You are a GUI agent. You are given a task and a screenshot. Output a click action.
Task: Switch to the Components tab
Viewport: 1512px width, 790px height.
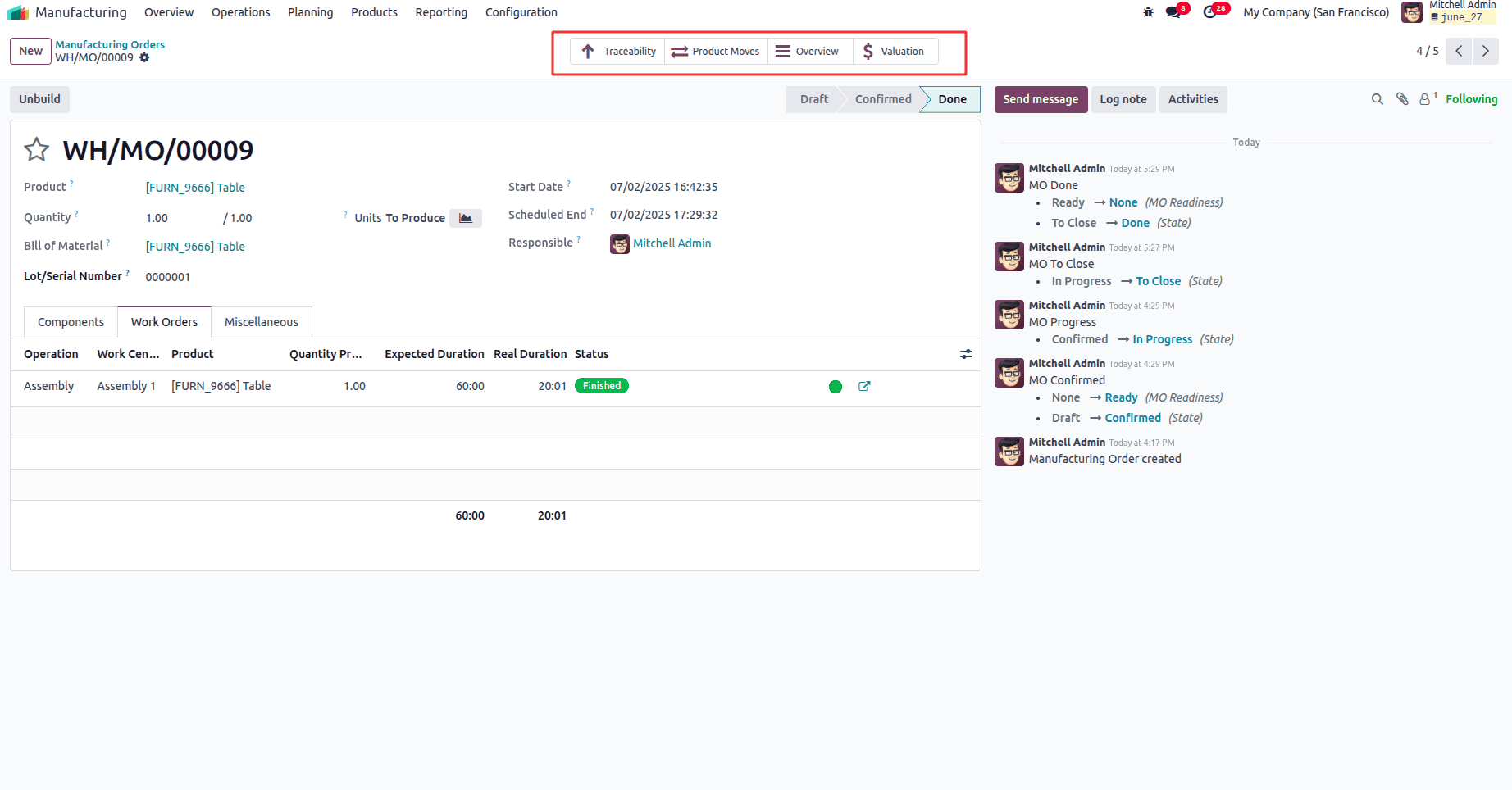(71, 322)
